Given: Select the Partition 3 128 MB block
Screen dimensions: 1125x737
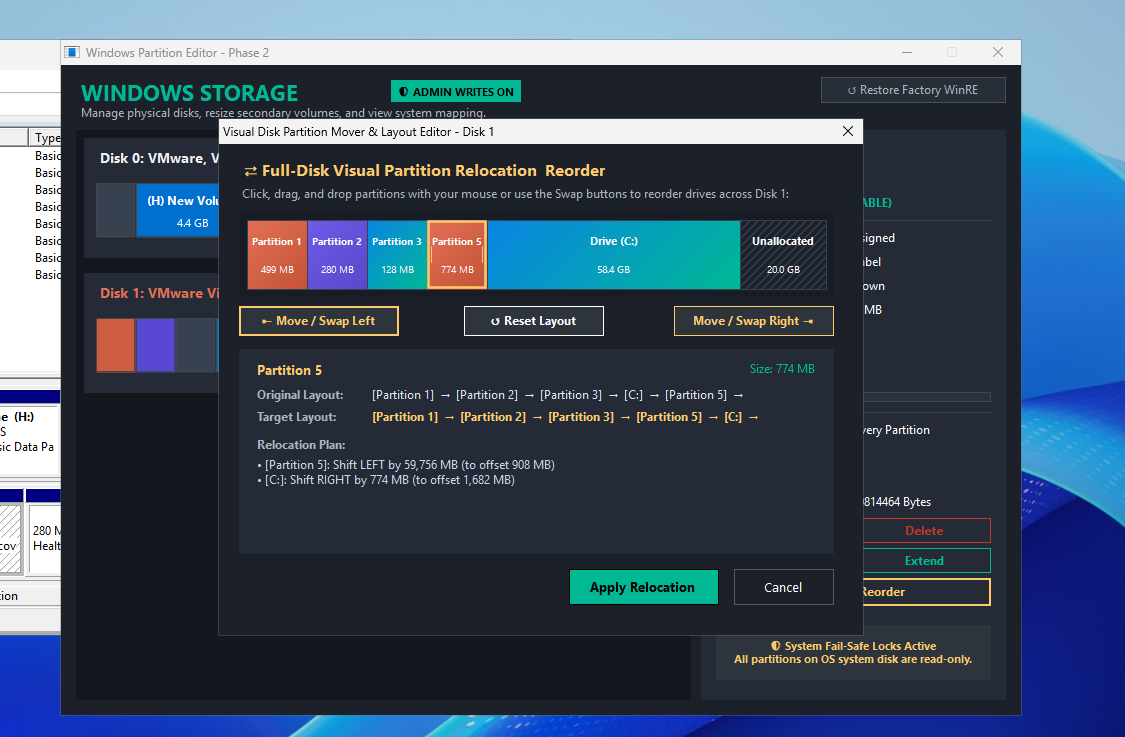Looking at the screenshot, I should click(397, 255).
